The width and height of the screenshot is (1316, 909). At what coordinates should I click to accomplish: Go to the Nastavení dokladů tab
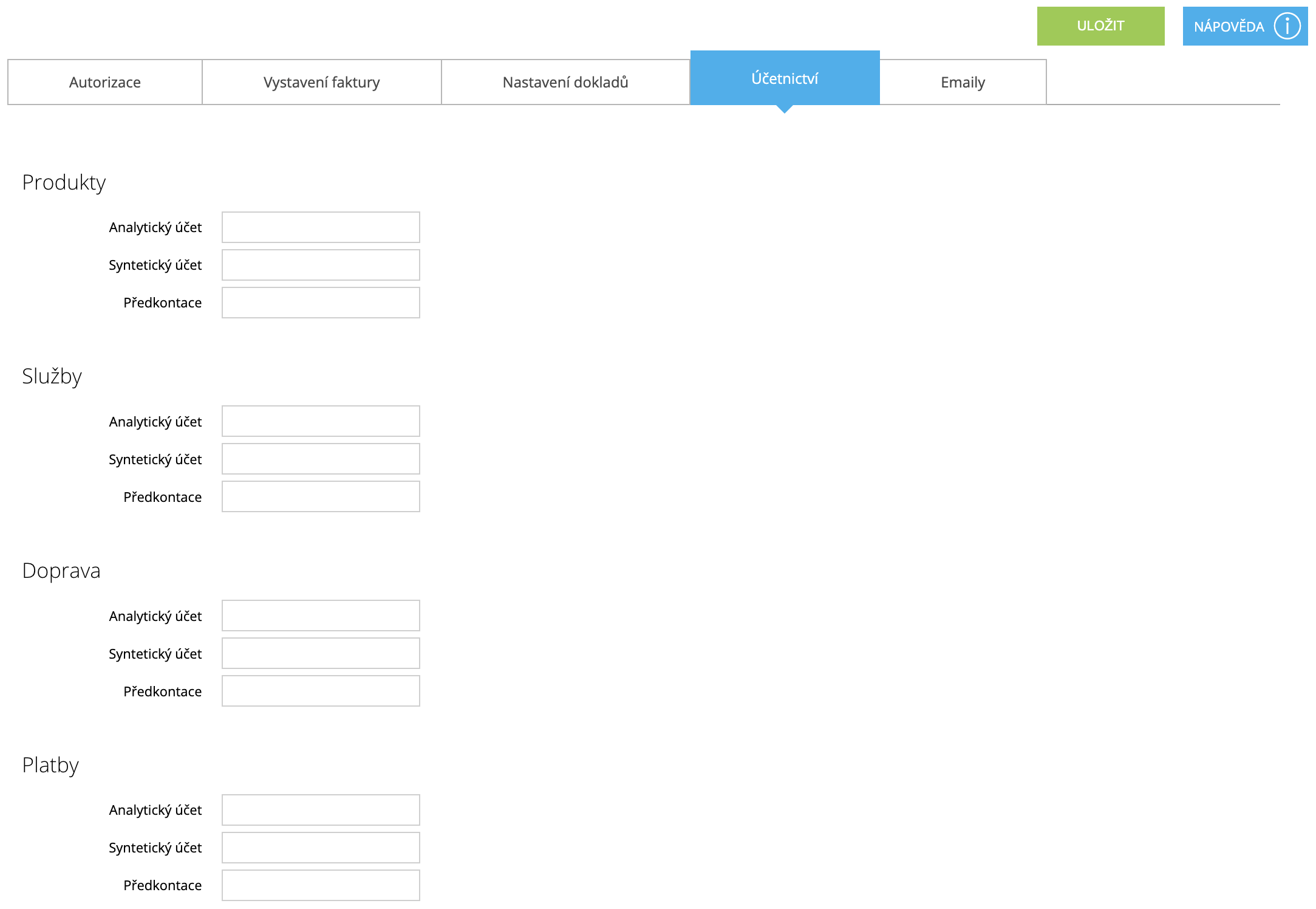click(565, 82)
